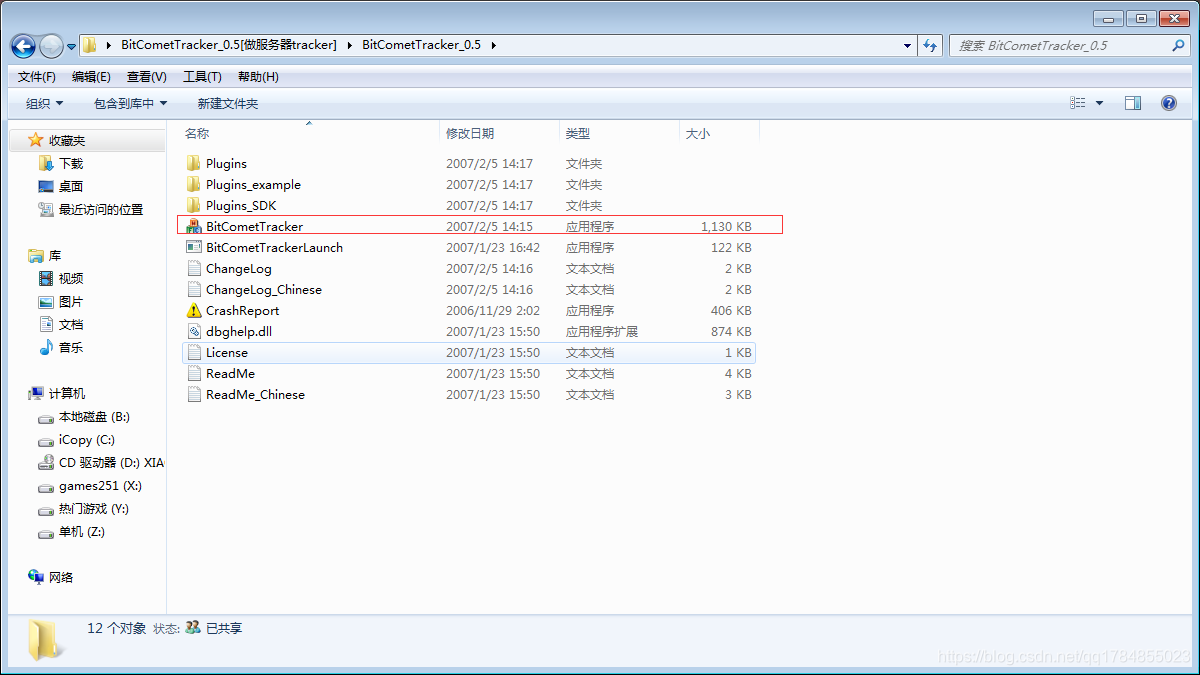Expand the address bar history dropdown
Viewport: 1200px width, 675px height.
907,45
